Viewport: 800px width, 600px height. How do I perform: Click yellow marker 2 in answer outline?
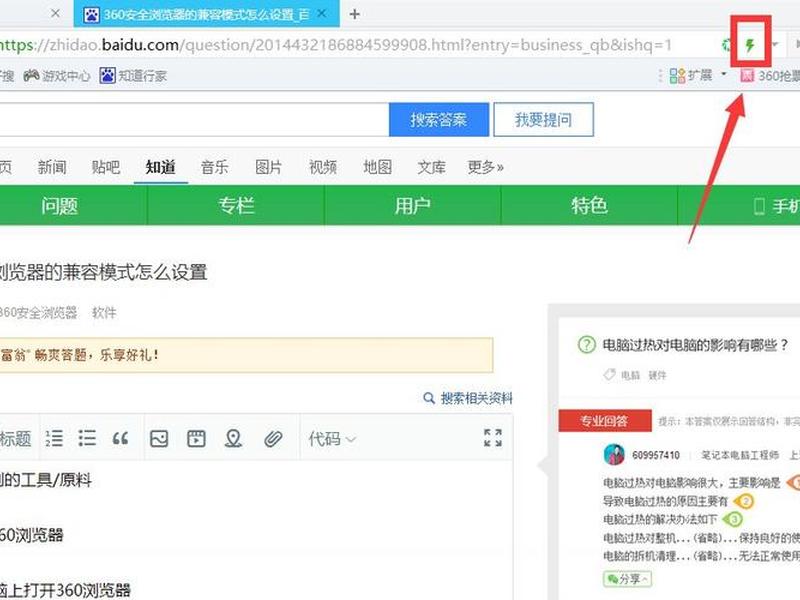[x=744, y=501]
